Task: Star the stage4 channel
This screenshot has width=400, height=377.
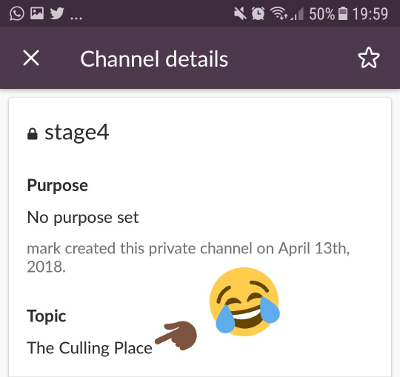Action: (x=368, y=58)
